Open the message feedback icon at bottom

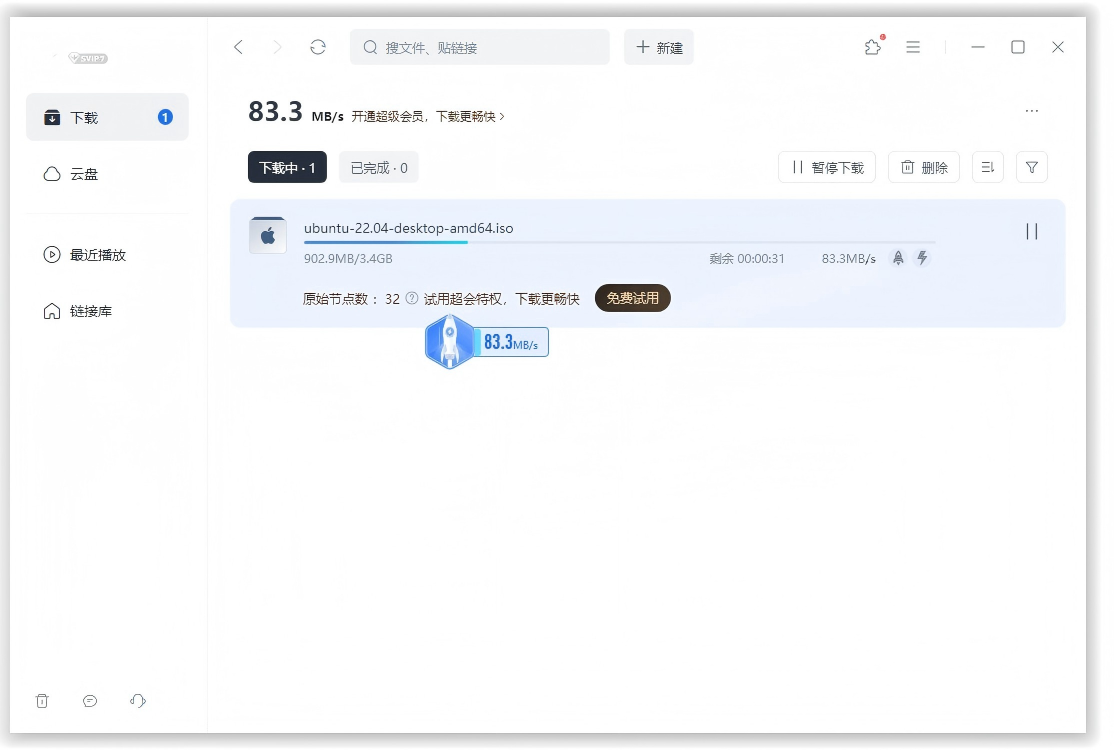(90, 701)
